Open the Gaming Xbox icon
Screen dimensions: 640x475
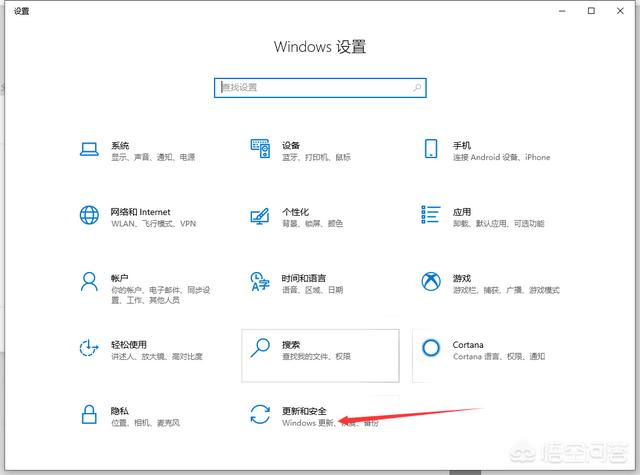[431, 282]
